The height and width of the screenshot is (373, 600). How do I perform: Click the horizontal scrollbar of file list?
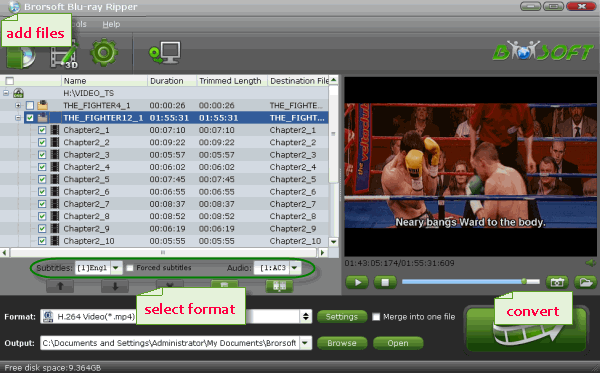pos(163,252)
